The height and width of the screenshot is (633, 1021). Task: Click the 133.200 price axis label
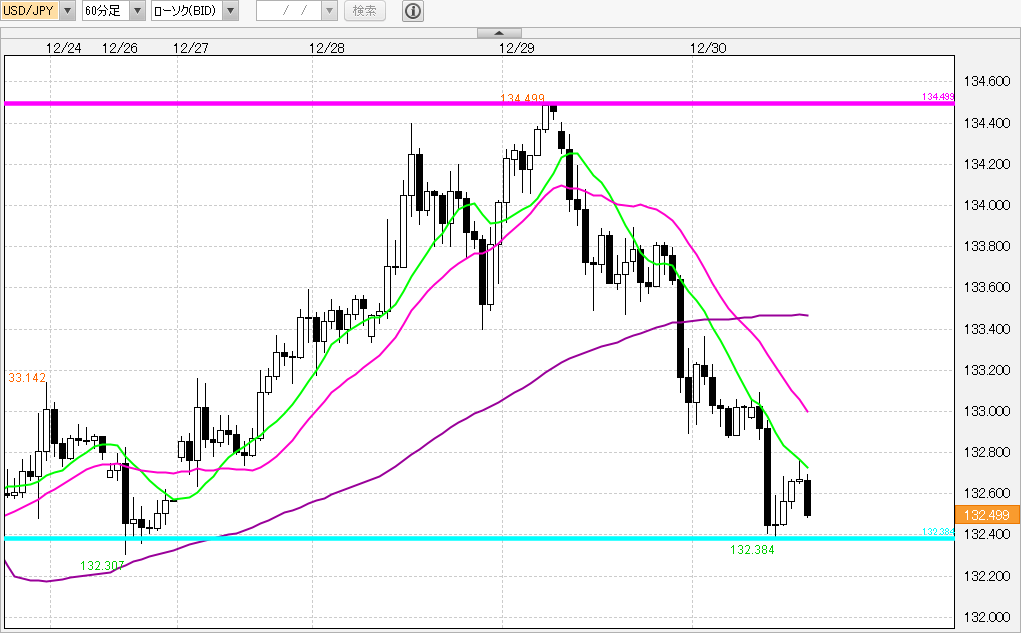coord(987,370)
